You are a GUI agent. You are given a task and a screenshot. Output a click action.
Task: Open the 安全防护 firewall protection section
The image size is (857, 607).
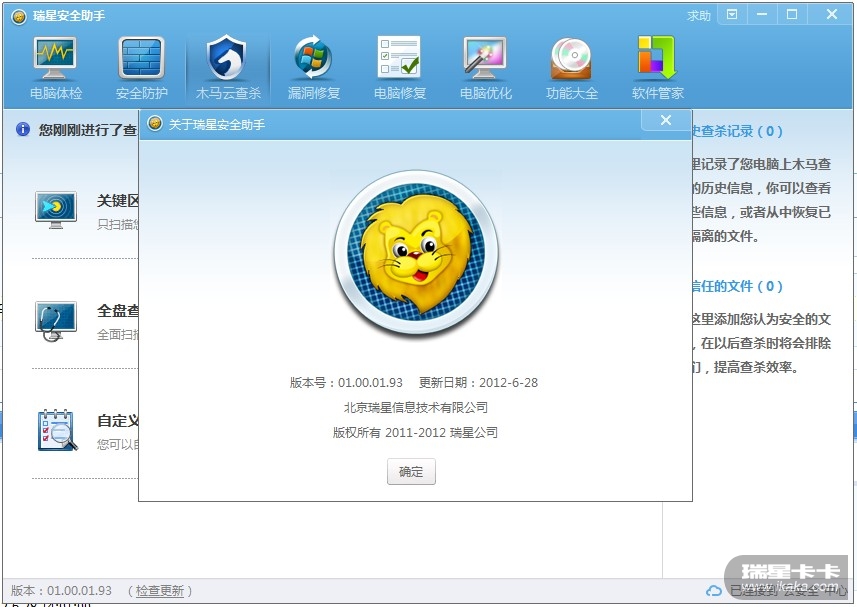coord(142,68)
